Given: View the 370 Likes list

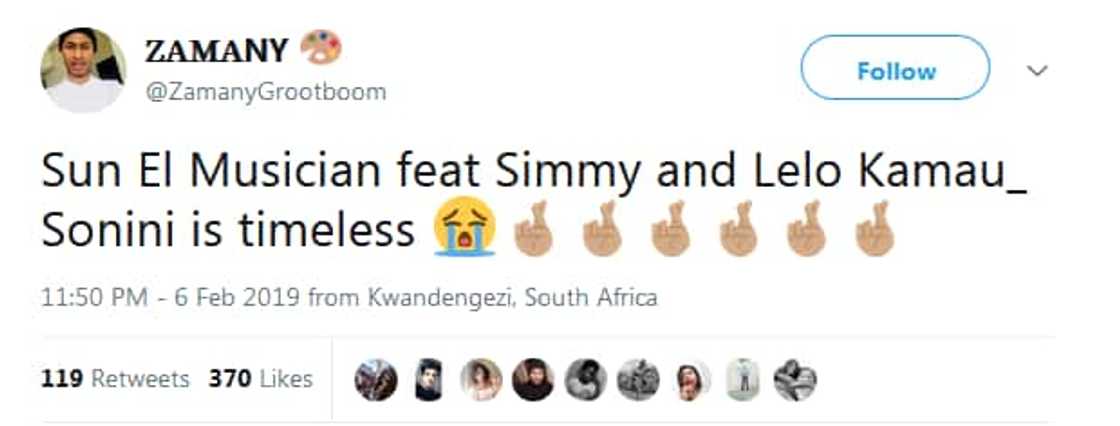Looking at the screenshot, I should pos(260,379).
